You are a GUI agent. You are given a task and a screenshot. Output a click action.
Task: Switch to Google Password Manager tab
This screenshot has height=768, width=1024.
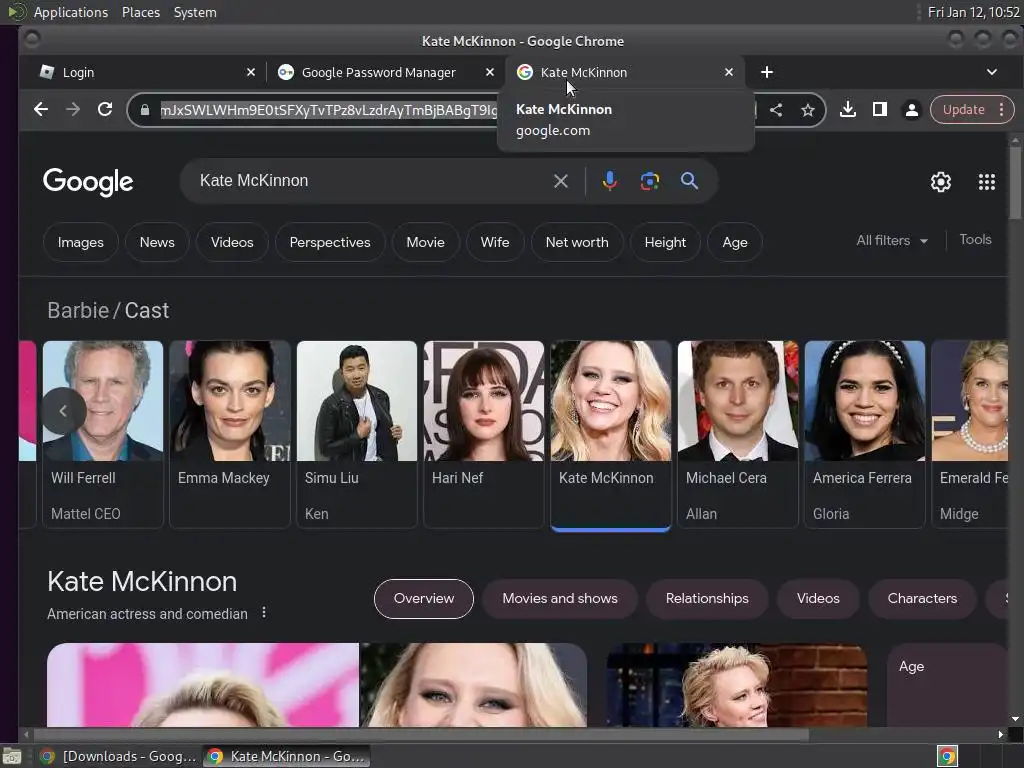tap(385, 72)
